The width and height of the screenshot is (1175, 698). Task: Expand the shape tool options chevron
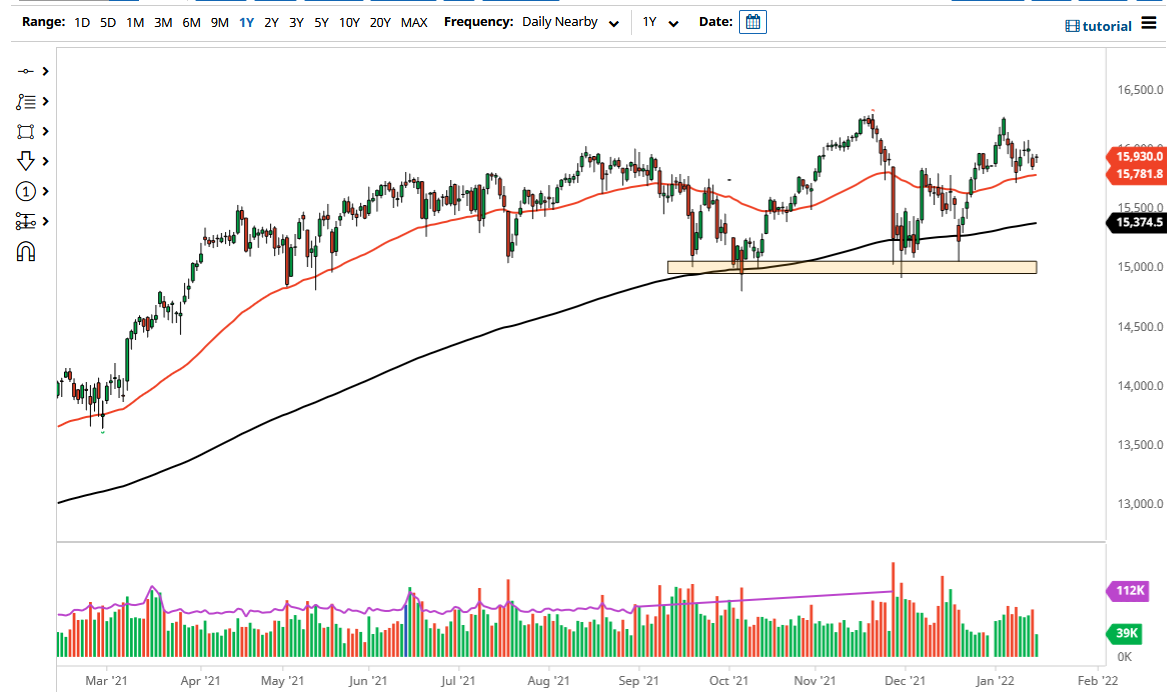click(x=44, y=131)
